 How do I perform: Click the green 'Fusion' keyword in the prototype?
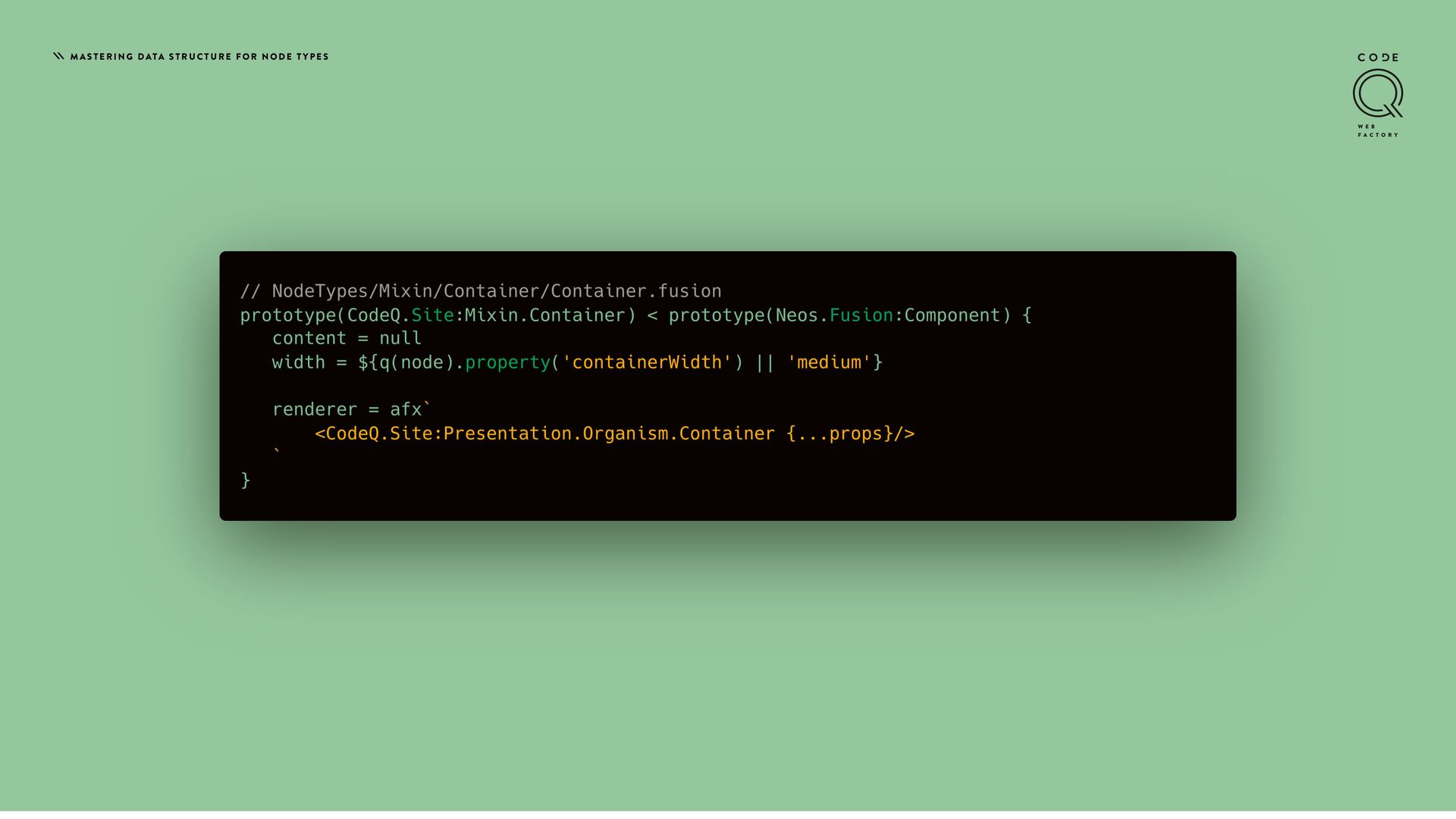click(861, 315)
